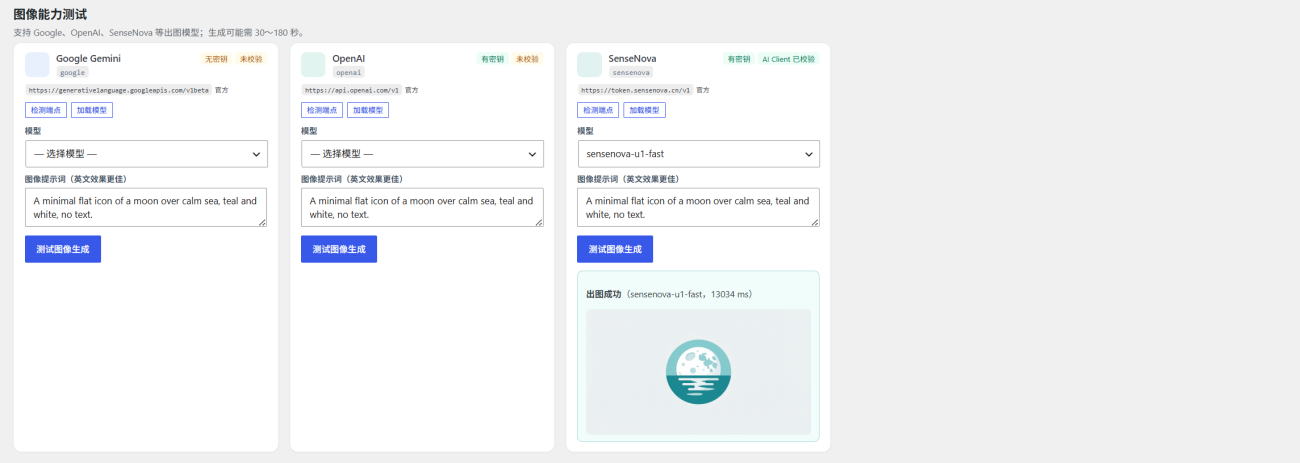
Task: Focus the Google Gemini image prompt textarea
Action: [146, 207]
